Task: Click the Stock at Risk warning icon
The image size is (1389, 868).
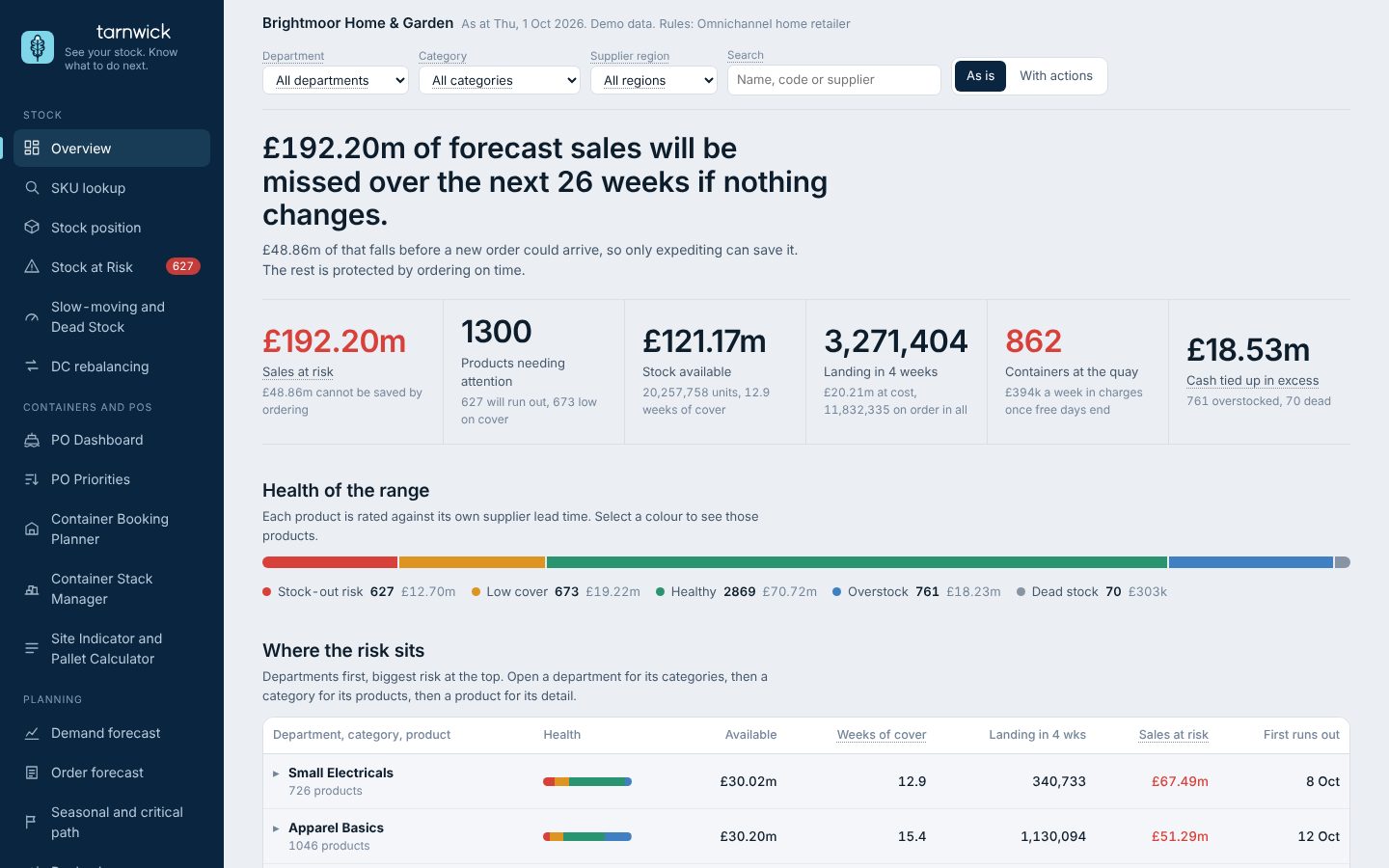Action: point(32,266)
